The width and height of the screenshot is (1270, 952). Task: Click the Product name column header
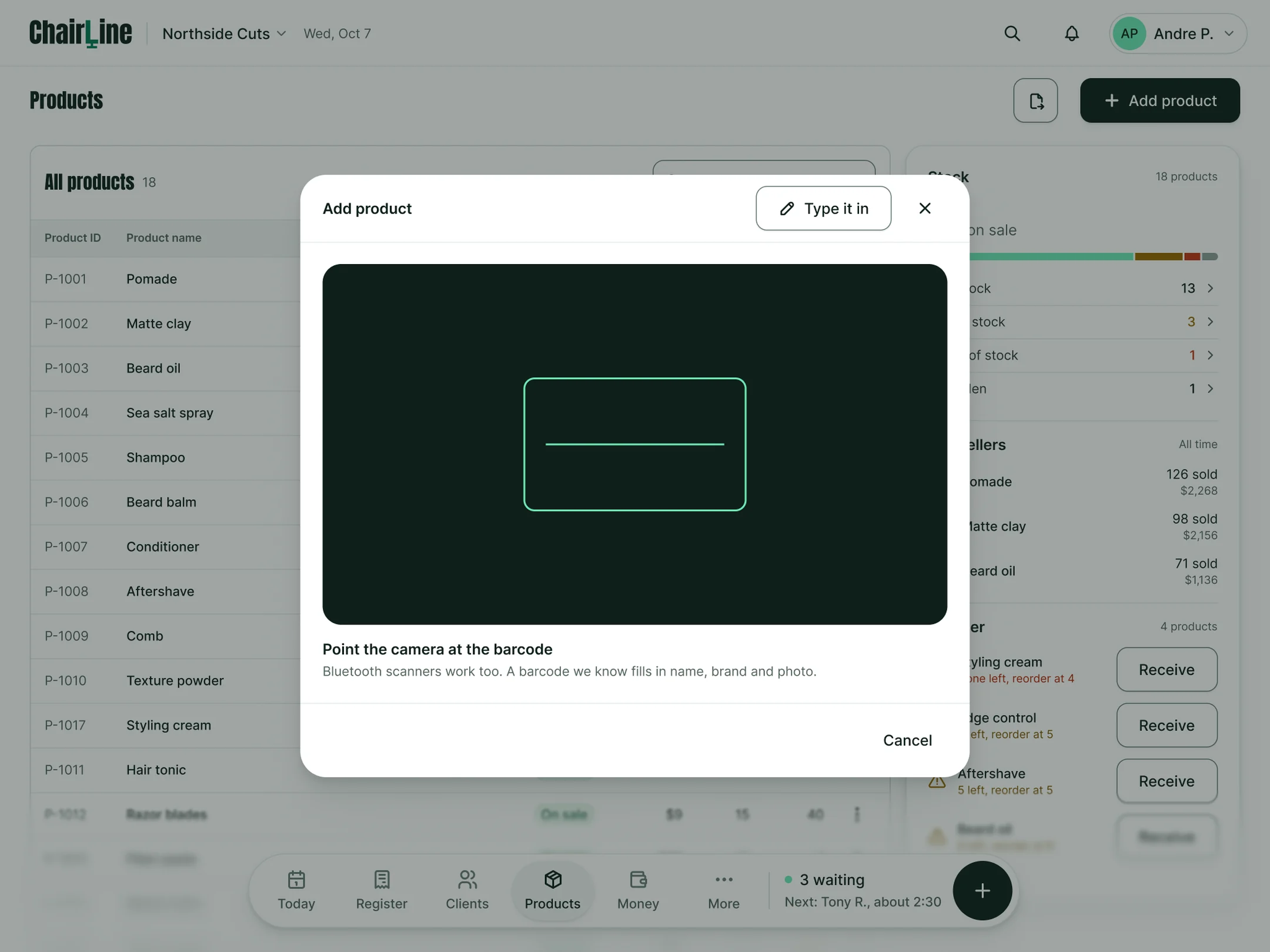163,238
